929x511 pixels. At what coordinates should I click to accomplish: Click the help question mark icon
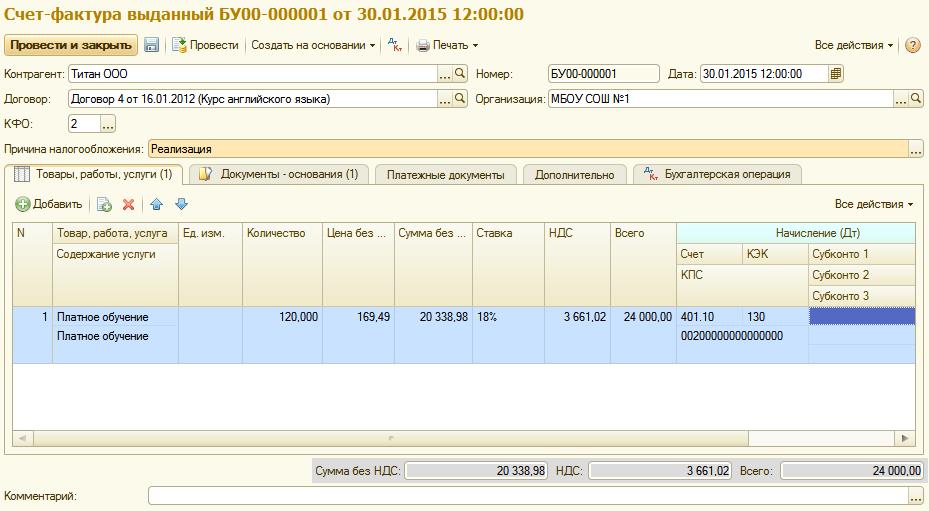(913, 45)
